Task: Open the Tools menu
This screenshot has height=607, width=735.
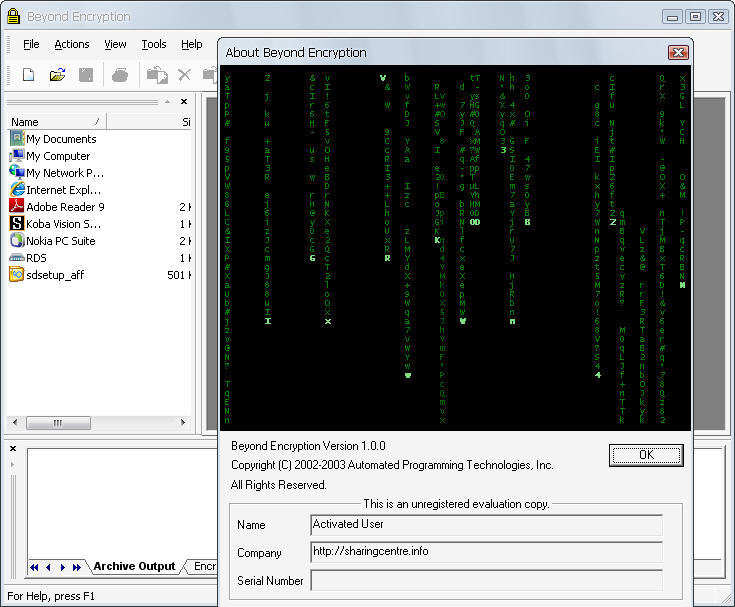Action: point(154,44)
